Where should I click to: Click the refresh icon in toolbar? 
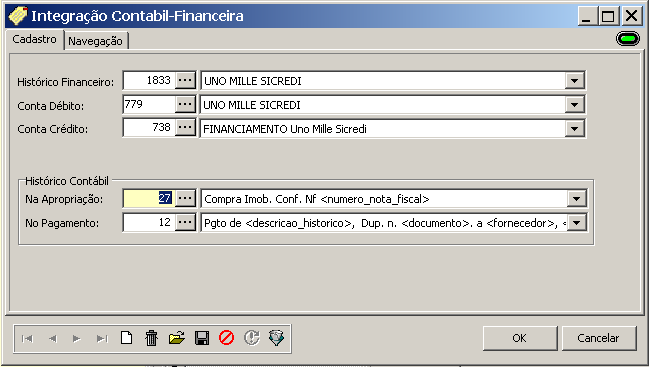252,338
